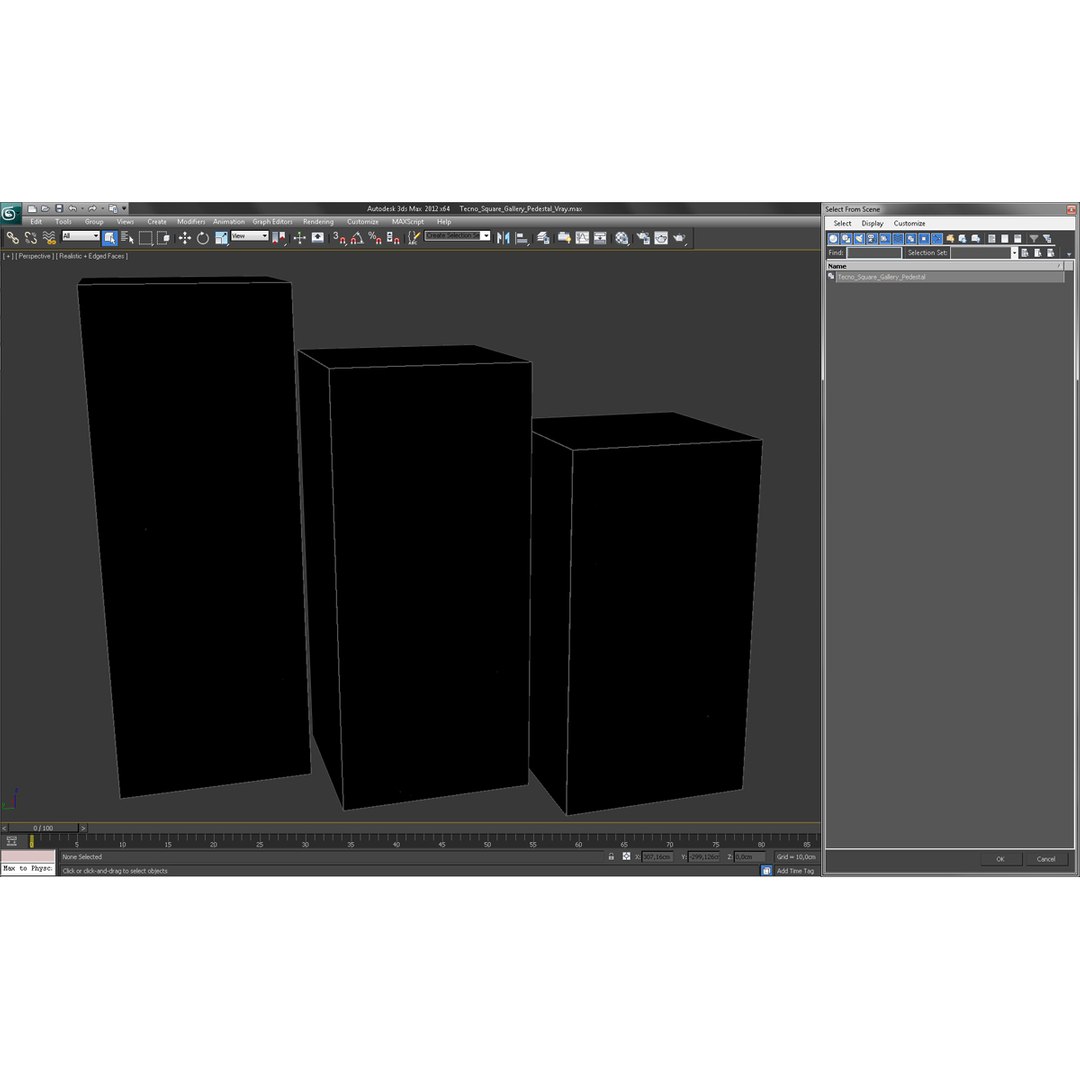Open the Graph Editors menu
Image resolution: width=1080 pixels, height=1080 pixels.
272,222
